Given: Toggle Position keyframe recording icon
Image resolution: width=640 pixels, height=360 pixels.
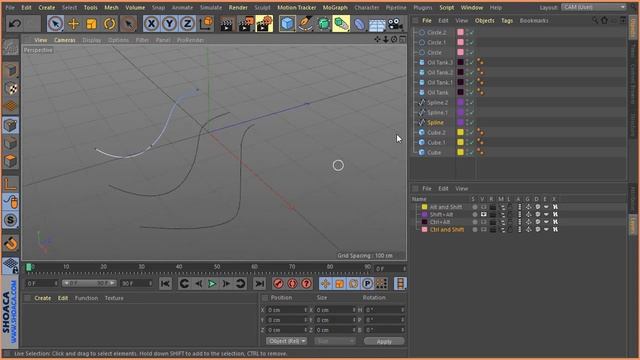Looking at the screenshot, I should 325,283.
